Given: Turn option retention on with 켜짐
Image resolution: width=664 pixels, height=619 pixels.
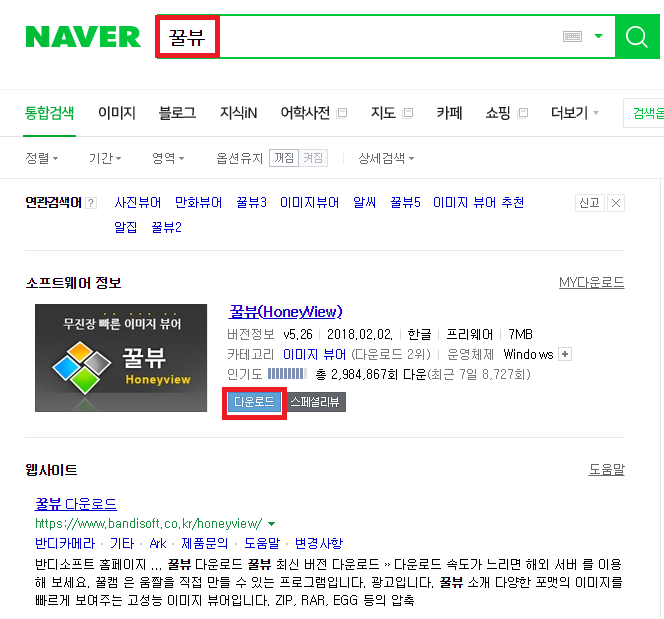Looking at the screenshot, I should (x=313, y=158).
